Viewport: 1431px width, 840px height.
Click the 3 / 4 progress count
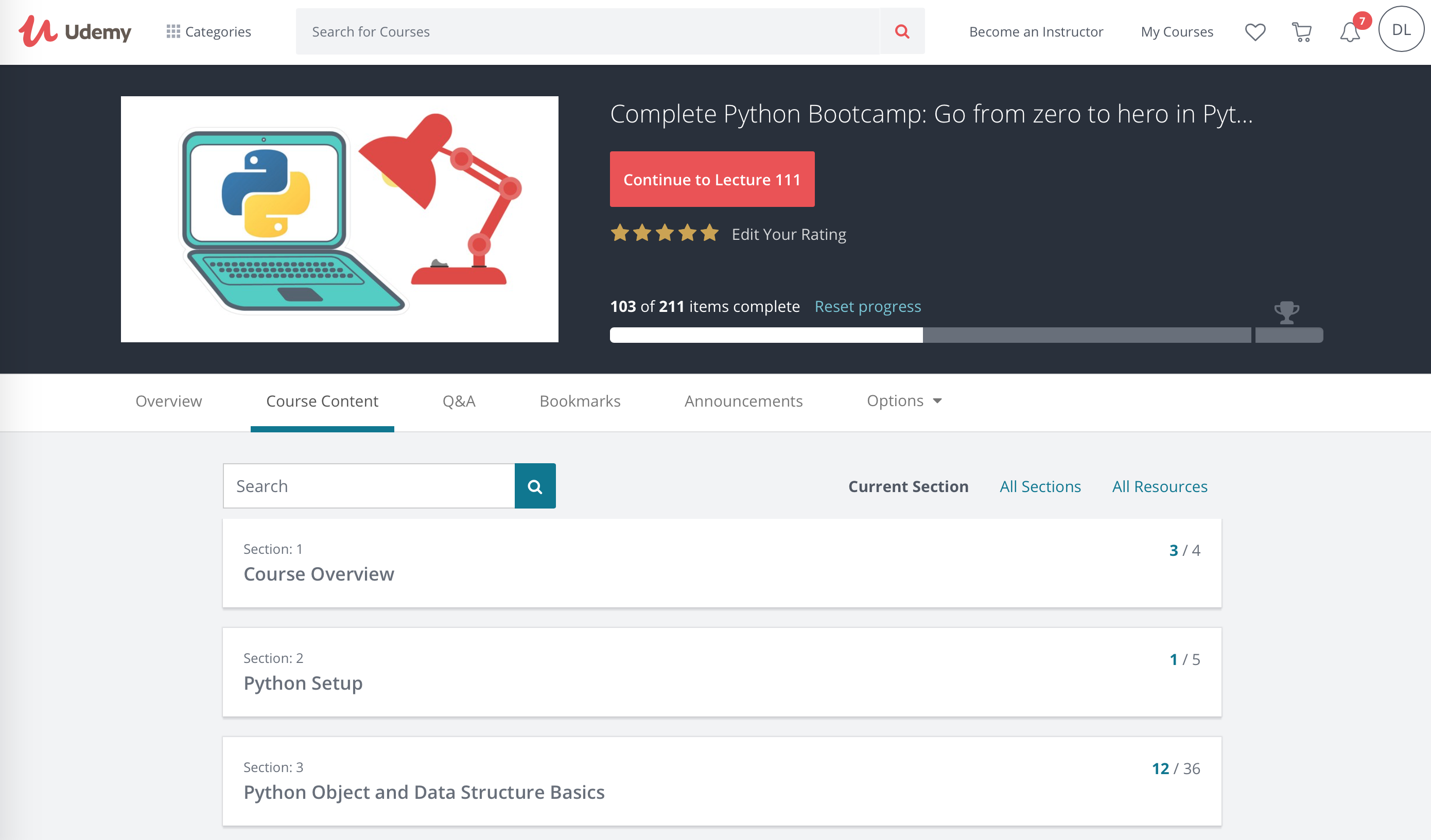coord(1184,550)
